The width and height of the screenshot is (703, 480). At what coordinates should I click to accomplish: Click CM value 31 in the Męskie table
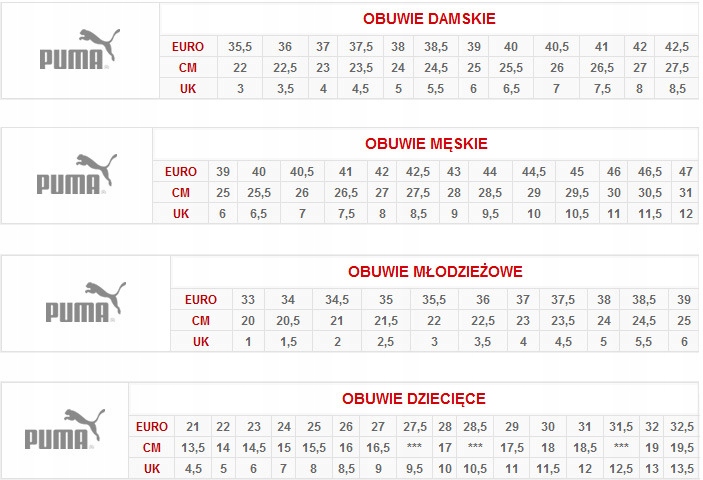[x=686, y=193]
